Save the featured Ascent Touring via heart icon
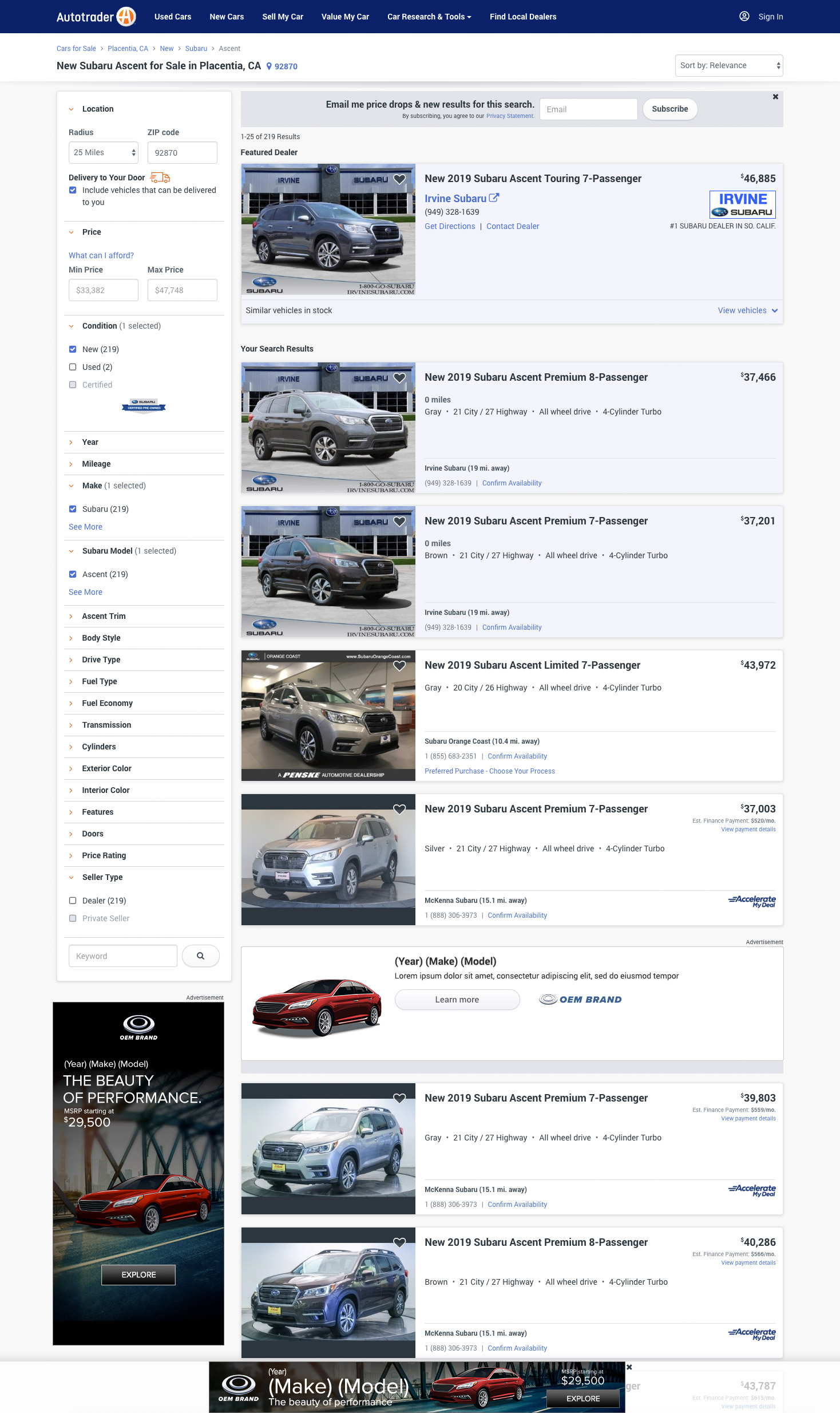The image size is (840, 1413). click(399, 179)
